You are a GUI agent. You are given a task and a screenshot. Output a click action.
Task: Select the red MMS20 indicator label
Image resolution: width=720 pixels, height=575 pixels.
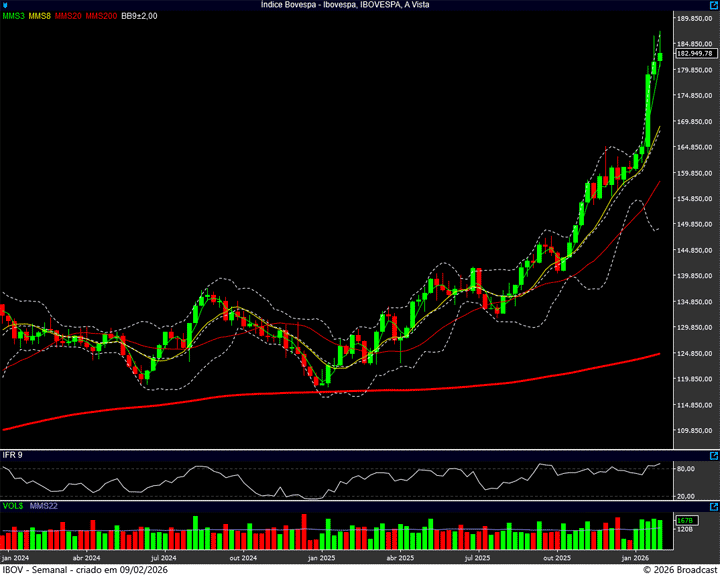[x=68, y=17]
